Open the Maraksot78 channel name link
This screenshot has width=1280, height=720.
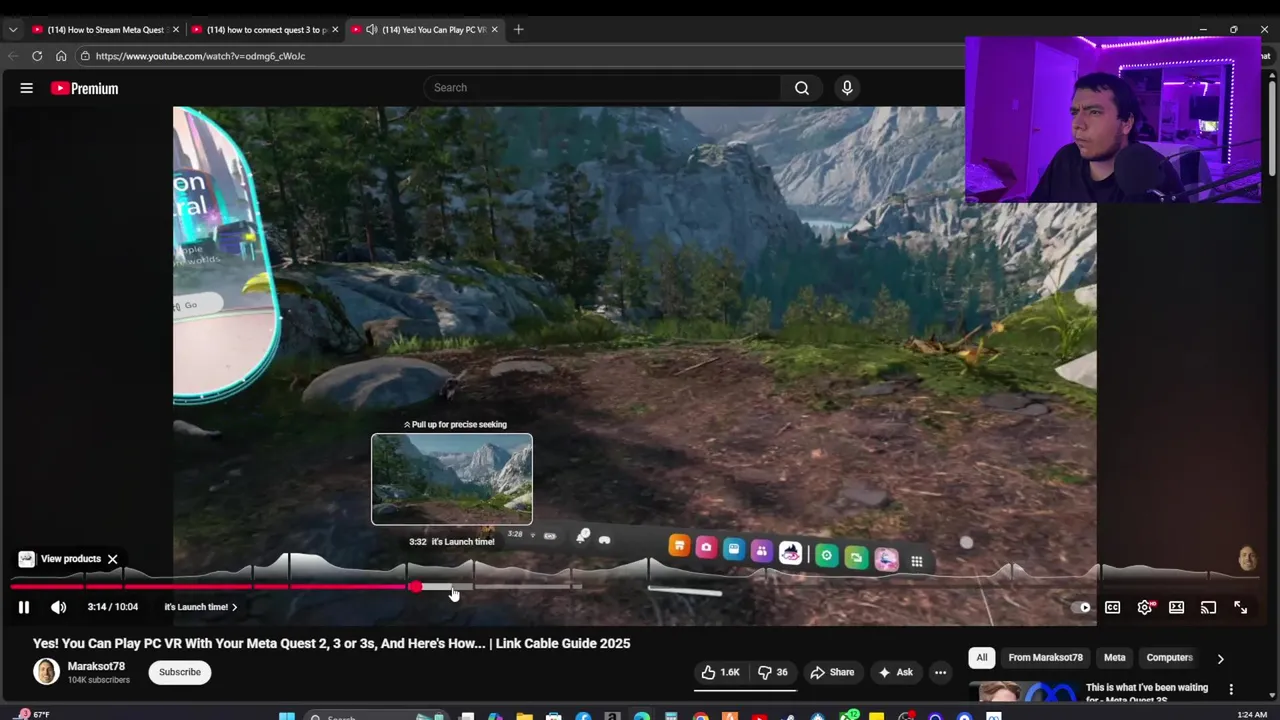[x=96, y=666]
